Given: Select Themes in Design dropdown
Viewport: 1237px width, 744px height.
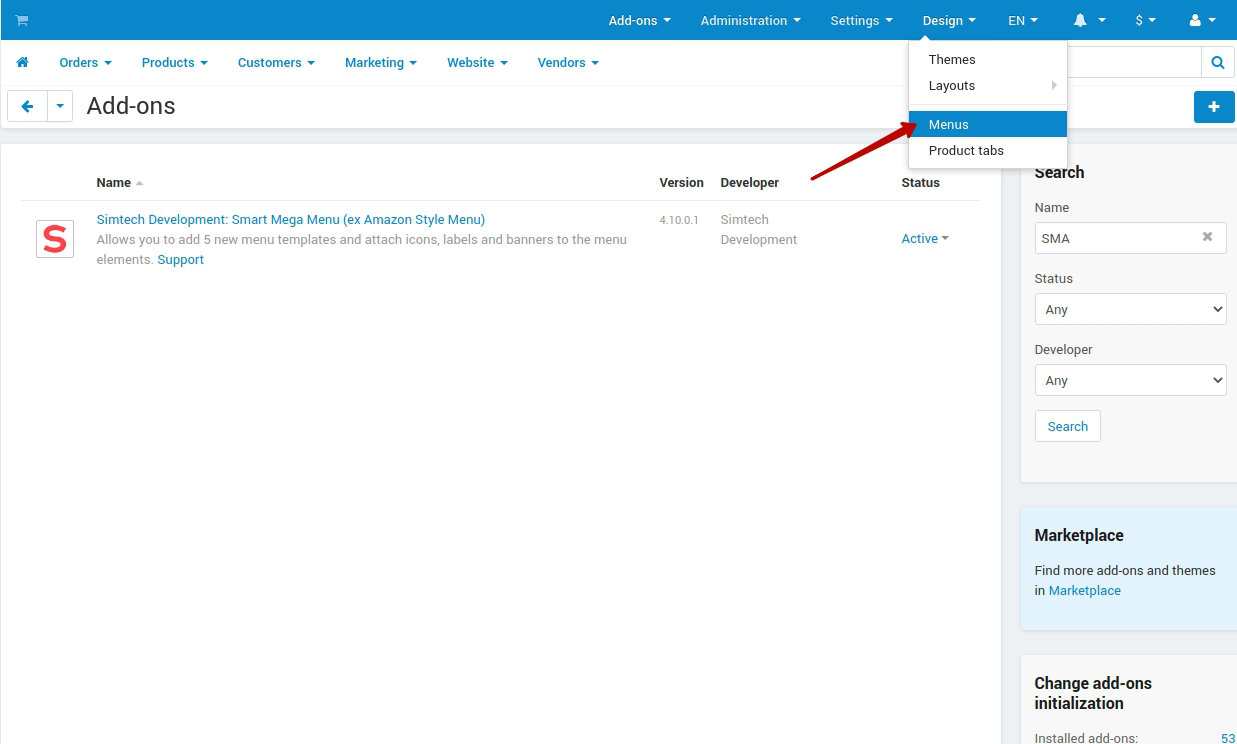Looking at the screenshot, I should [988, 59].
